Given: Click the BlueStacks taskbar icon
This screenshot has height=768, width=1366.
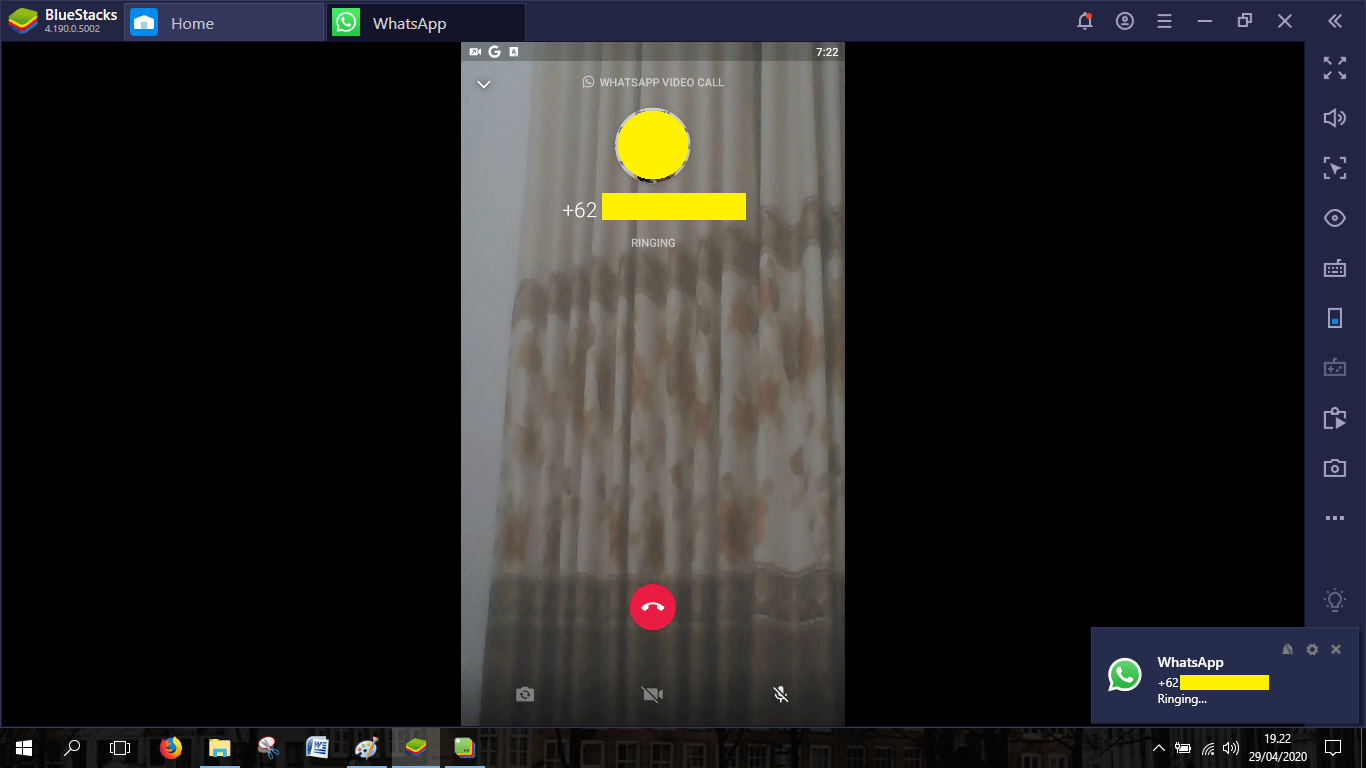Looking at the screenshot, I should 415,747.
